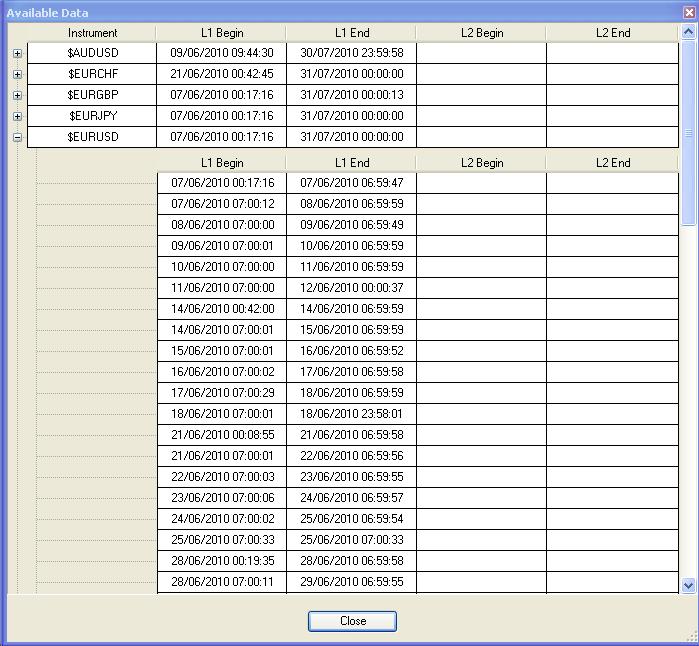
Task: Click the nested L2 End sub-table header
Action: pos(613,163)
